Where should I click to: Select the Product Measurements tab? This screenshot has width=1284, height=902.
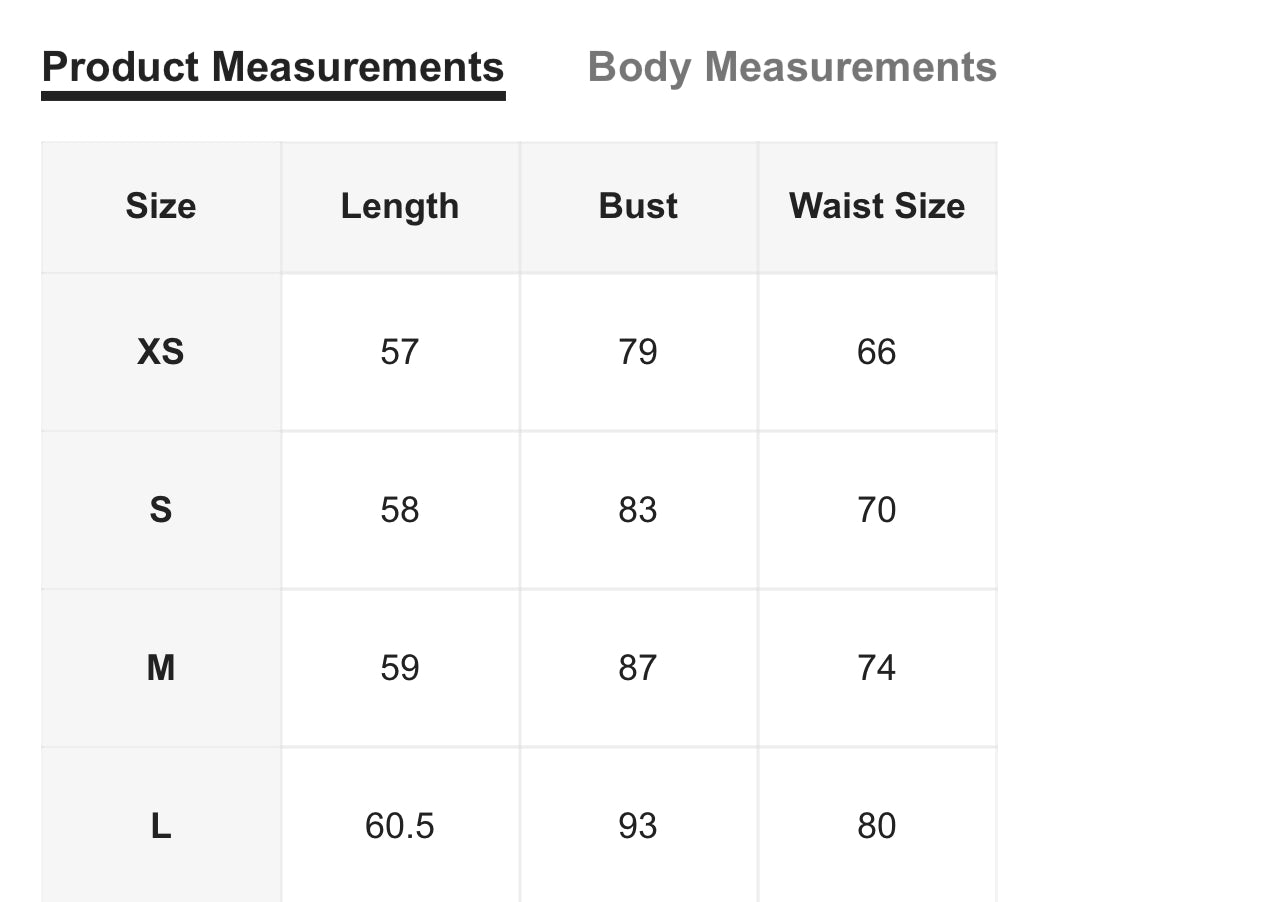coord(273,68)
